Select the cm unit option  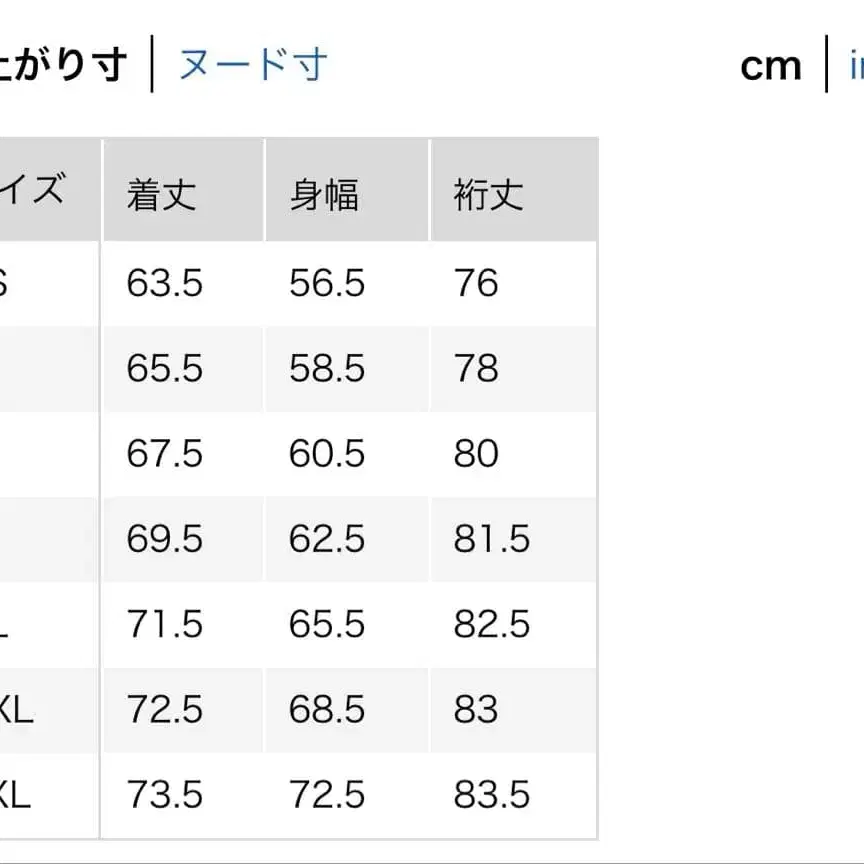pyautogui.click(x=770, y=65)
